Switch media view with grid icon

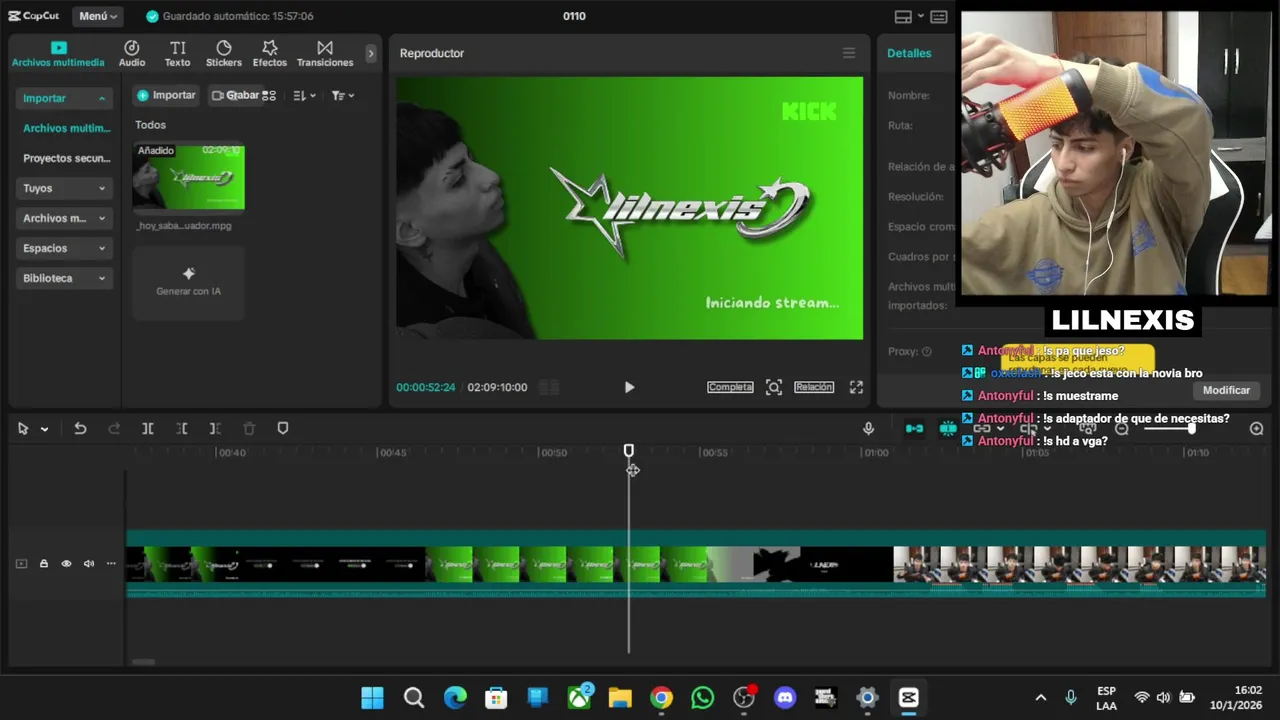point(269,95)
